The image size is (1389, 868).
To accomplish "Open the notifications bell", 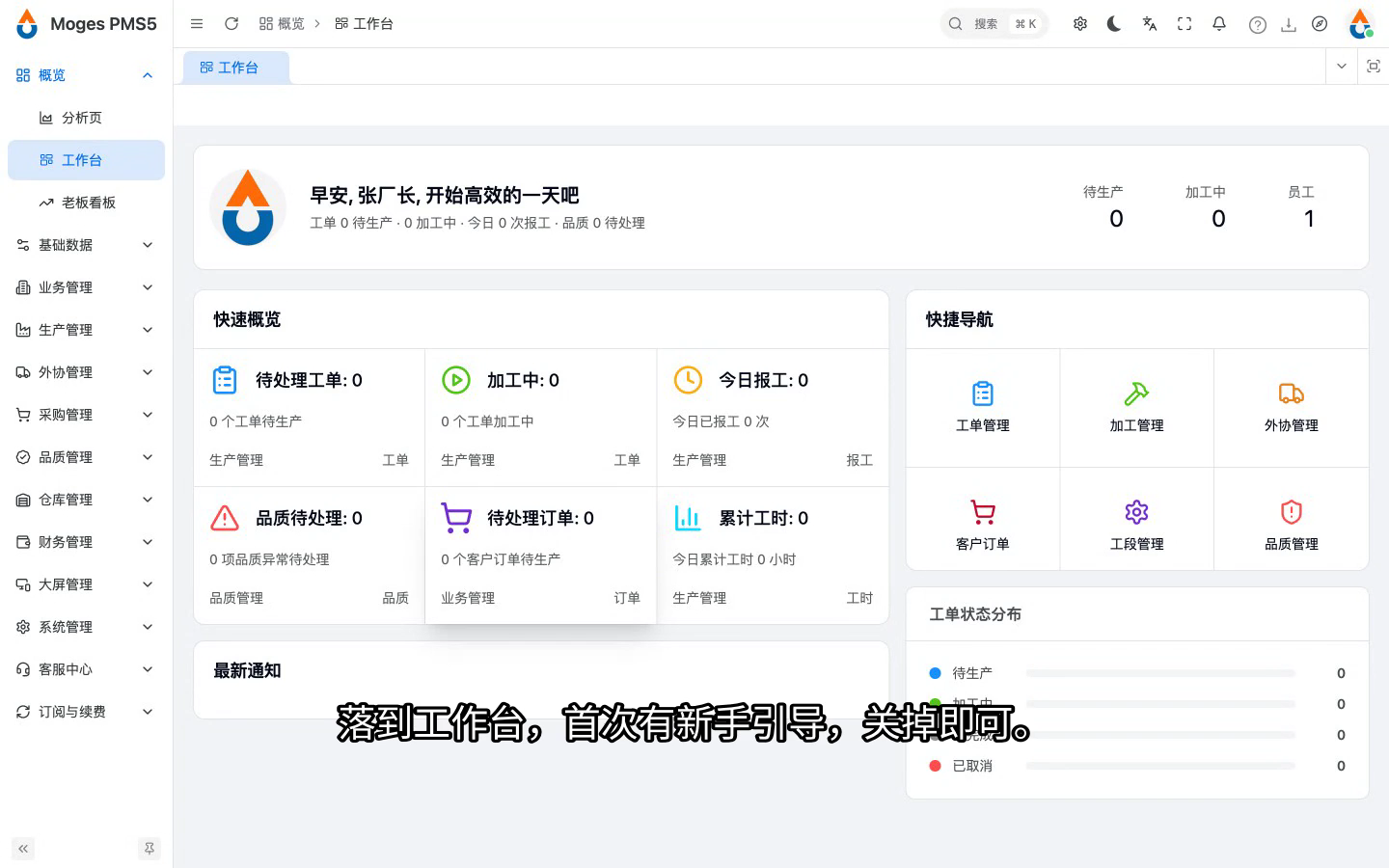I will 1219,24.
